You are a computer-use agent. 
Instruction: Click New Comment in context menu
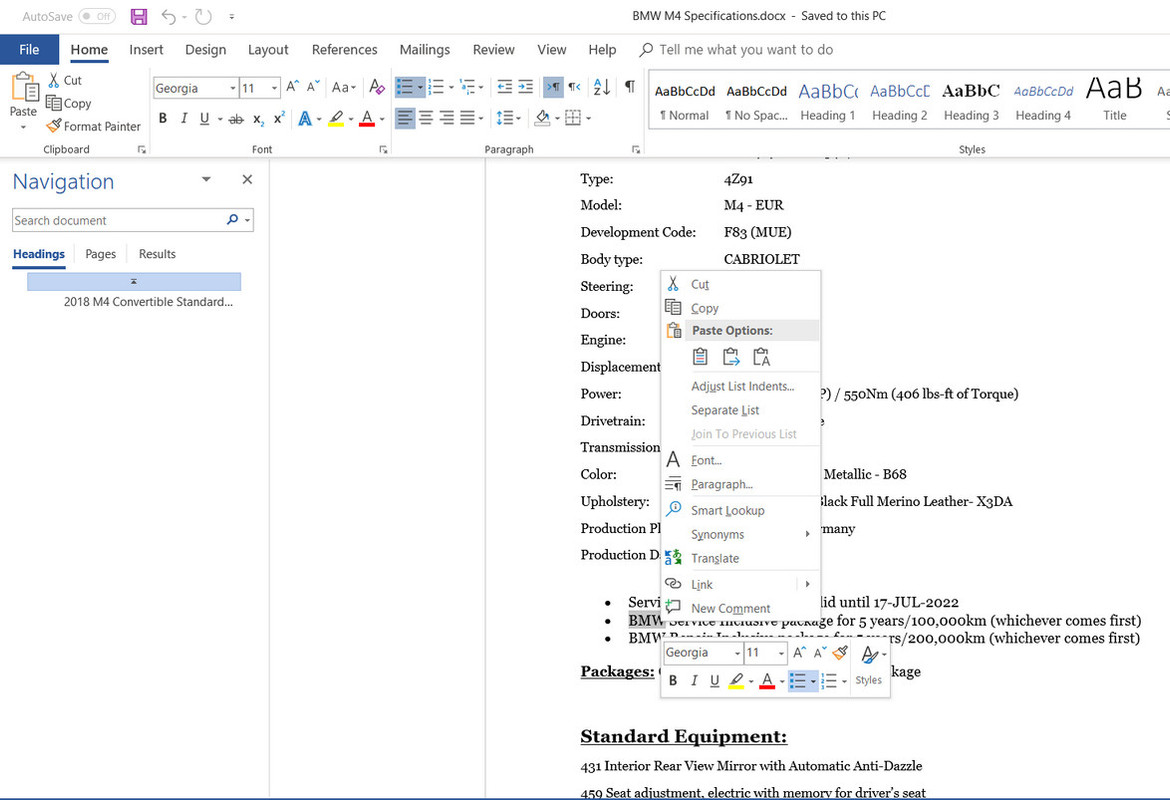[730, 608]
